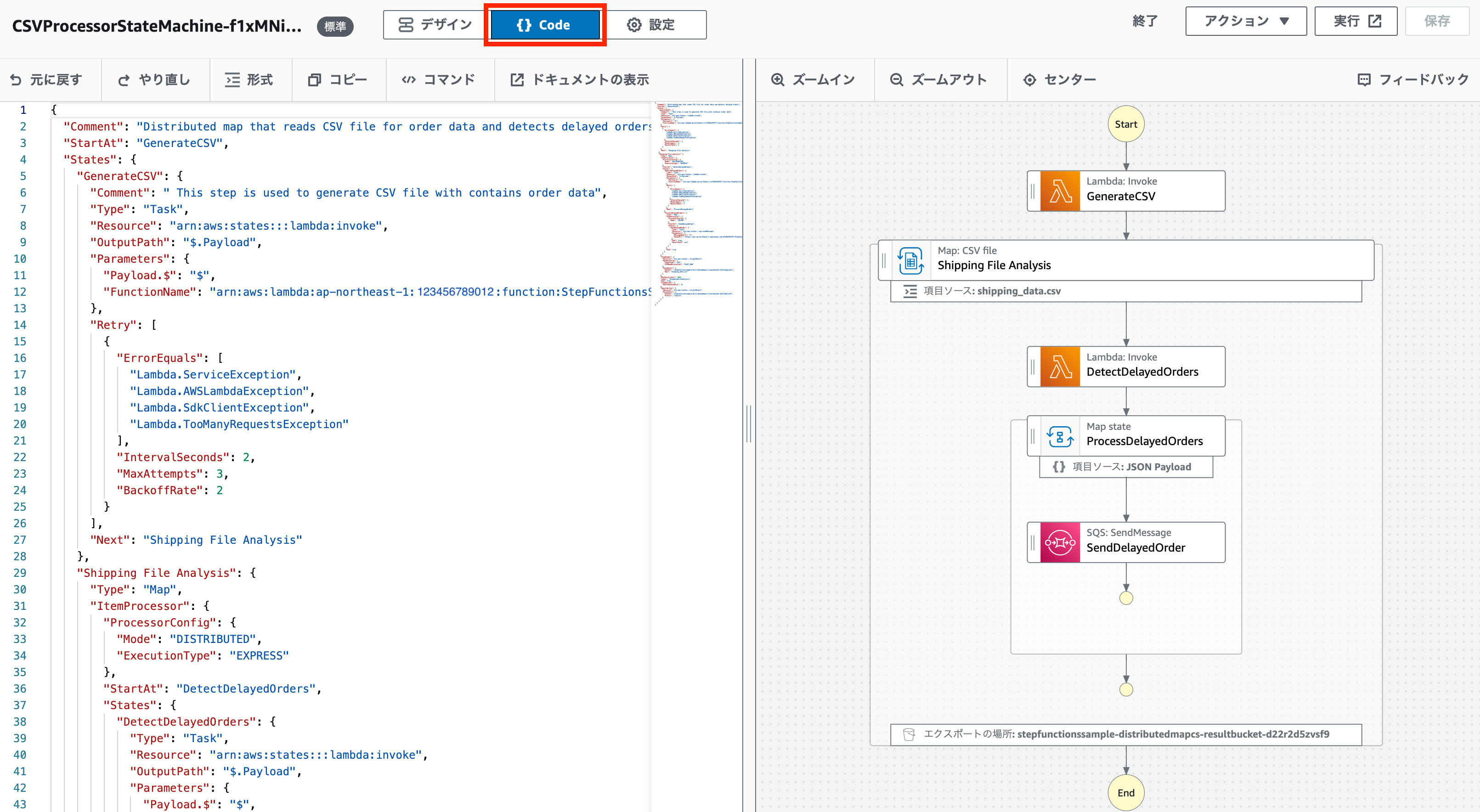
Task: Open feedback (フィードバック) dialog
Action: [x=1413, y=80]
